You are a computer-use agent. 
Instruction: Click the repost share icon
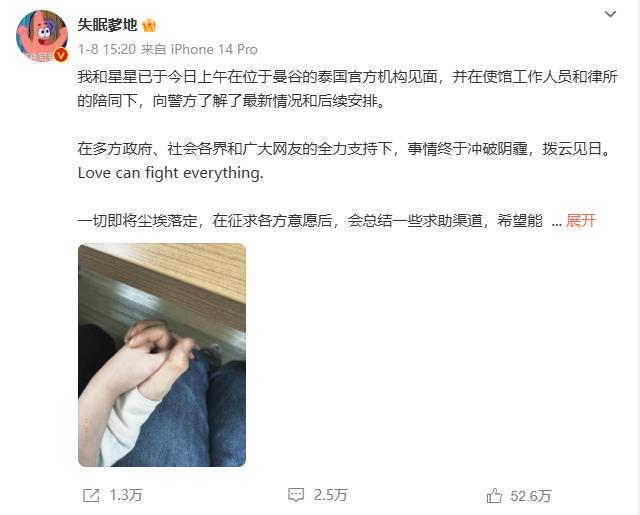91,495
